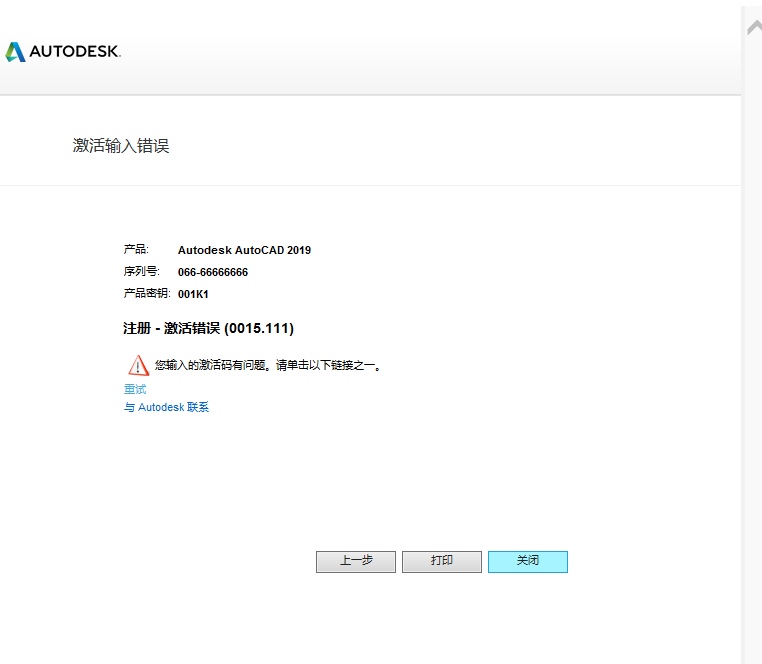Viewport: 762px width, 664px height.
Task: Click the 上一步 (Back) button
Action: [x=356, y=561]
